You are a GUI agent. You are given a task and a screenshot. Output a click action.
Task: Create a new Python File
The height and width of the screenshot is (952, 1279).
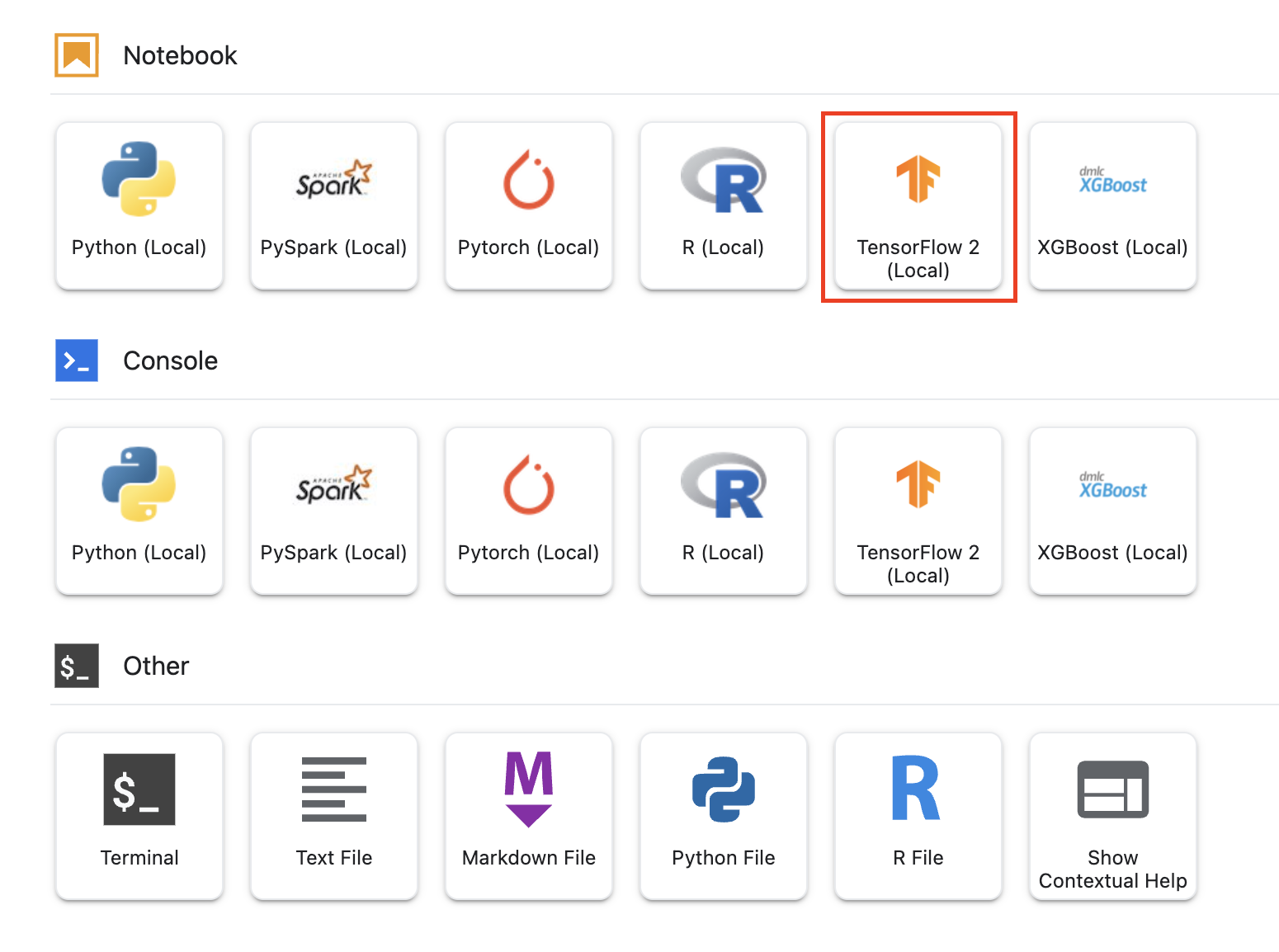[723, 817]
